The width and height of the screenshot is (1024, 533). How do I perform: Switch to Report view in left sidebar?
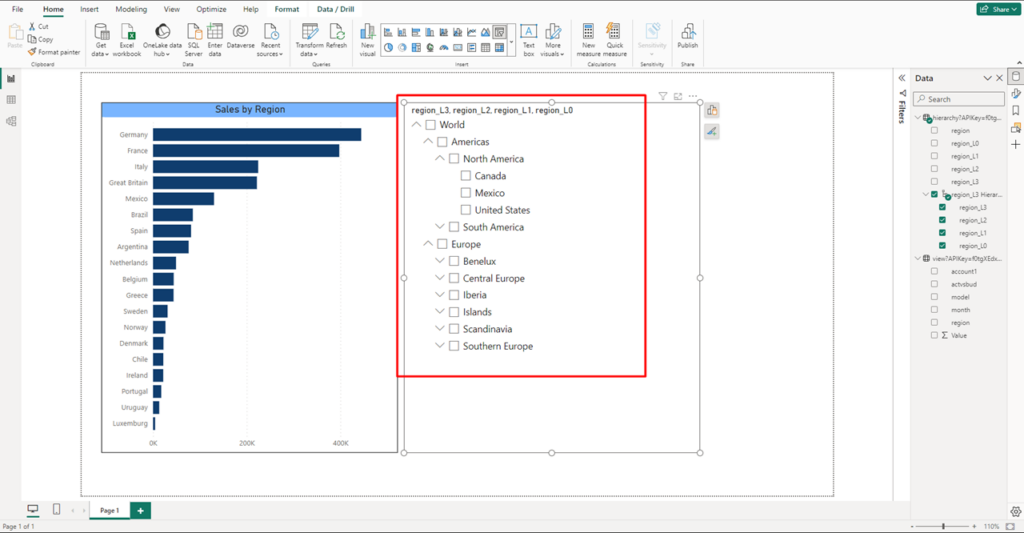(x=11, y=78)
